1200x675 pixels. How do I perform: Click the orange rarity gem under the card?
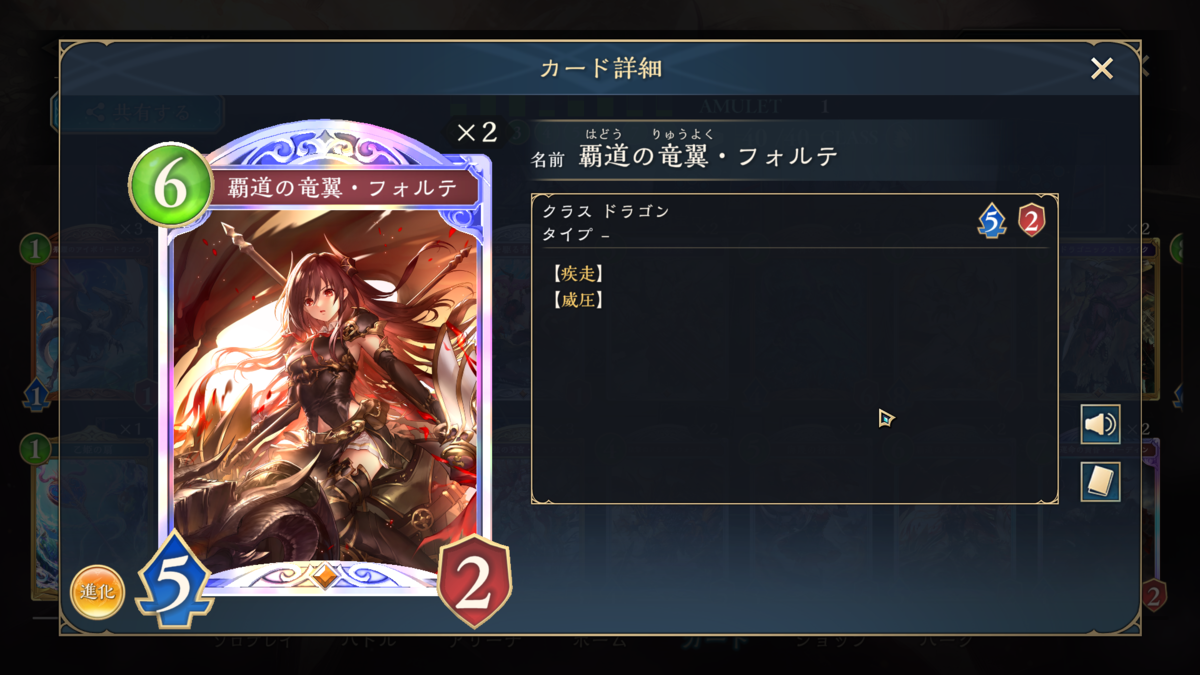tap(325, 576)
